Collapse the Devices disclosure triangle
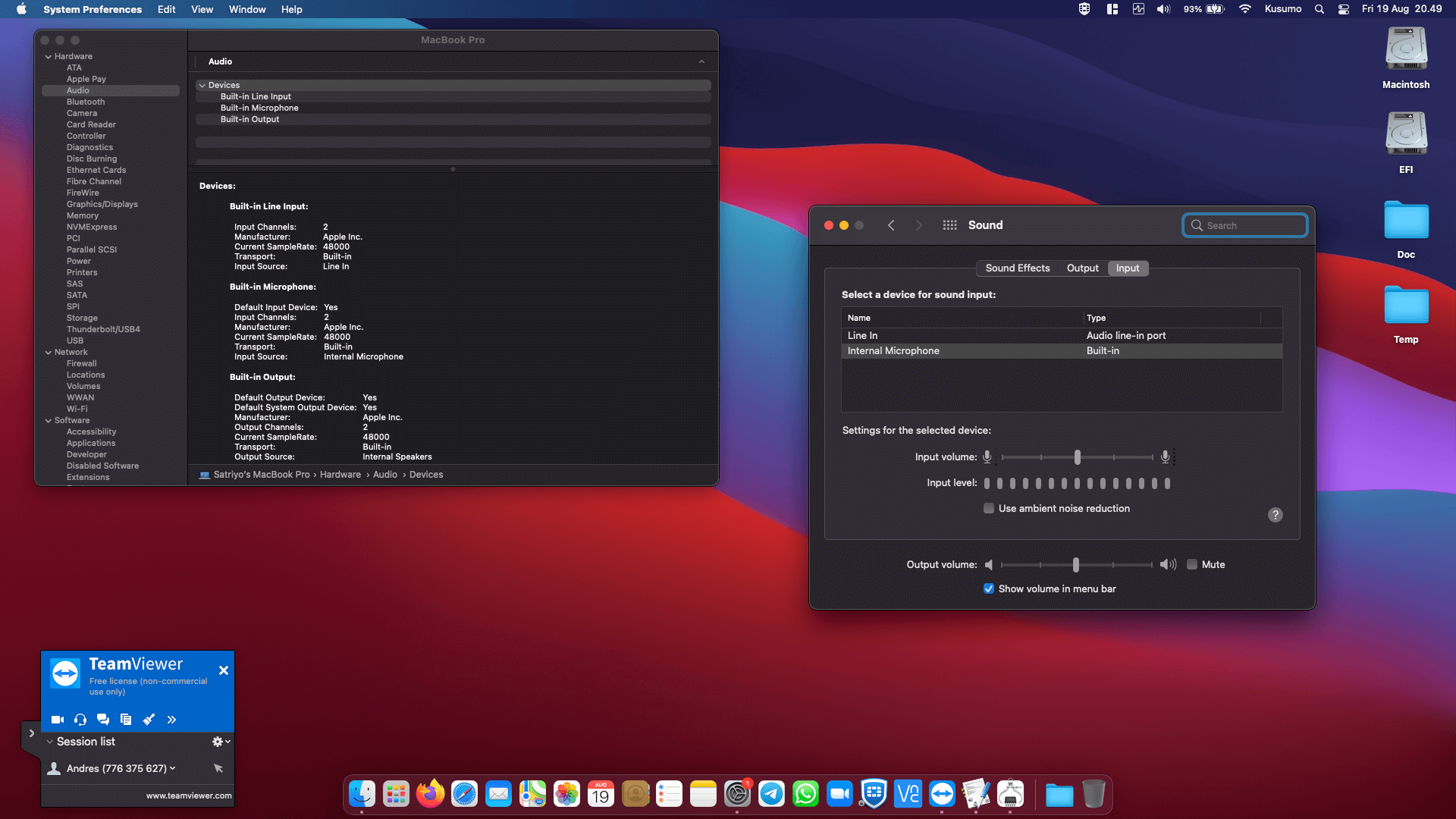This screenshot has height=819, width=1456. (202, 86)
